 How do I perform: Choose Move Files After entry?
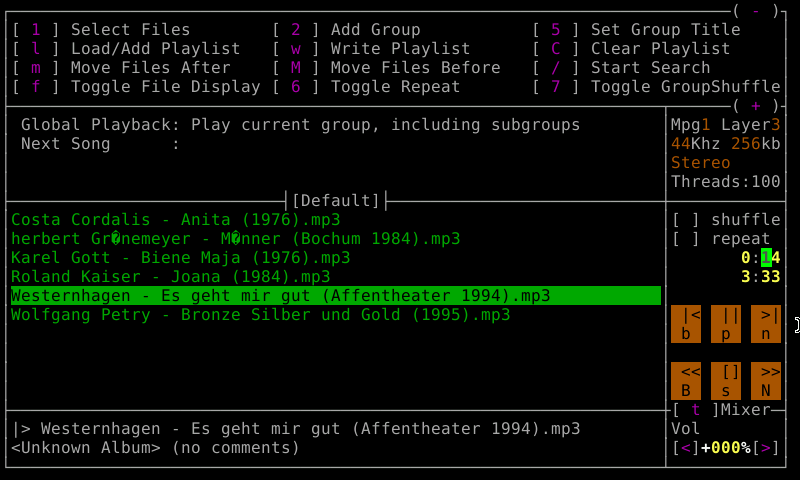point(121,67)
